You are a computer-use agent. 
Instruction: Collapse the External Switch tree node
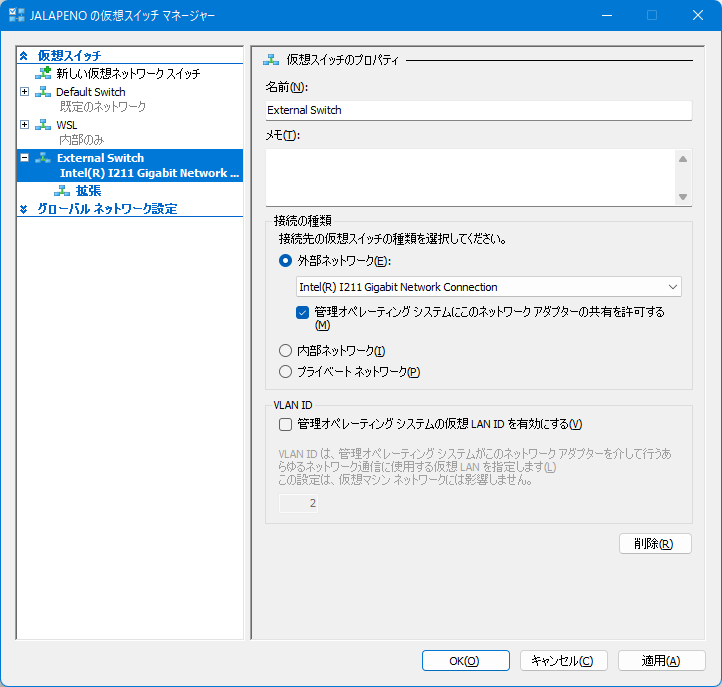coord(25,158)
